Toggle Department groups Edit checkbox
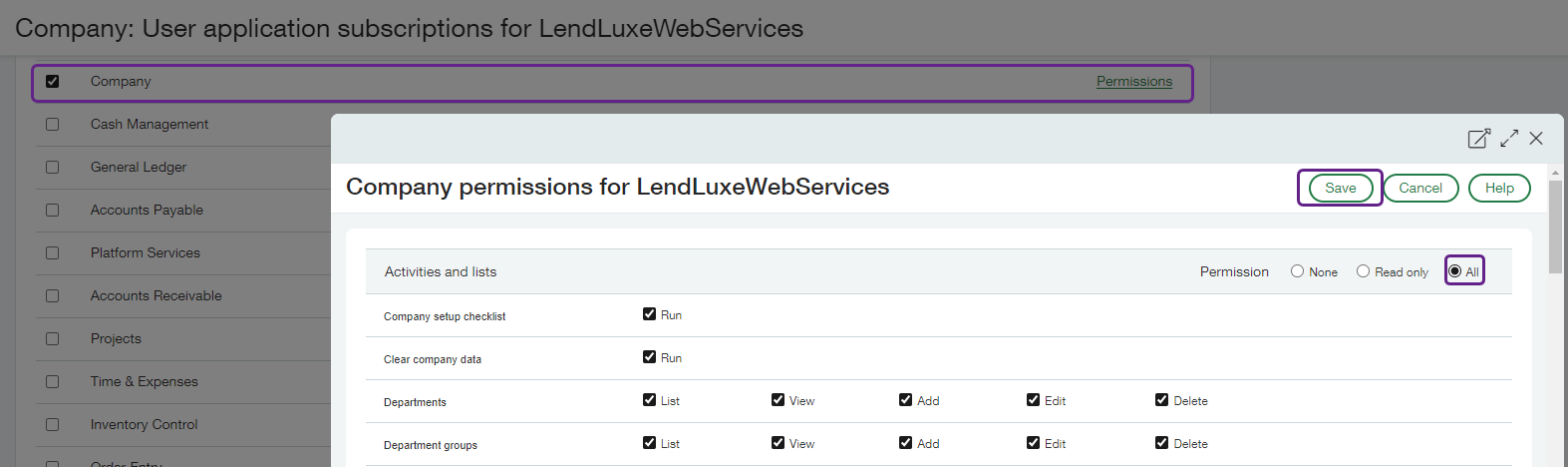Viewport: 1568px width, 467px height. 1033,443
